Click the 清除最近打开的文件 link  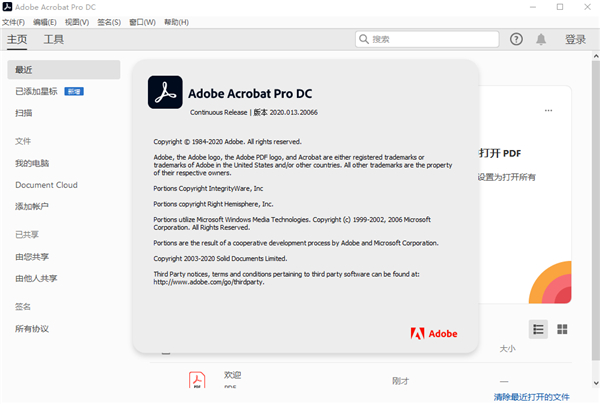pyautogui.click(x=532, y=397)
